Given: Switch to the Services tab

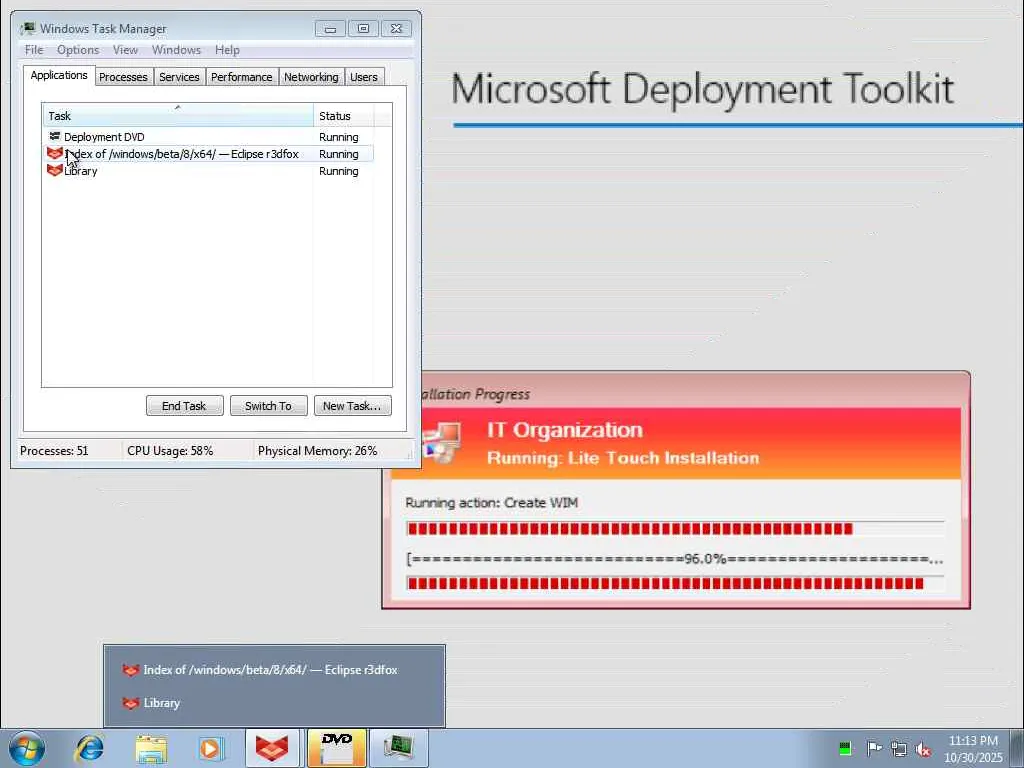Looking at the screenshot, I should pyautogui.click(x=179, y=77).
